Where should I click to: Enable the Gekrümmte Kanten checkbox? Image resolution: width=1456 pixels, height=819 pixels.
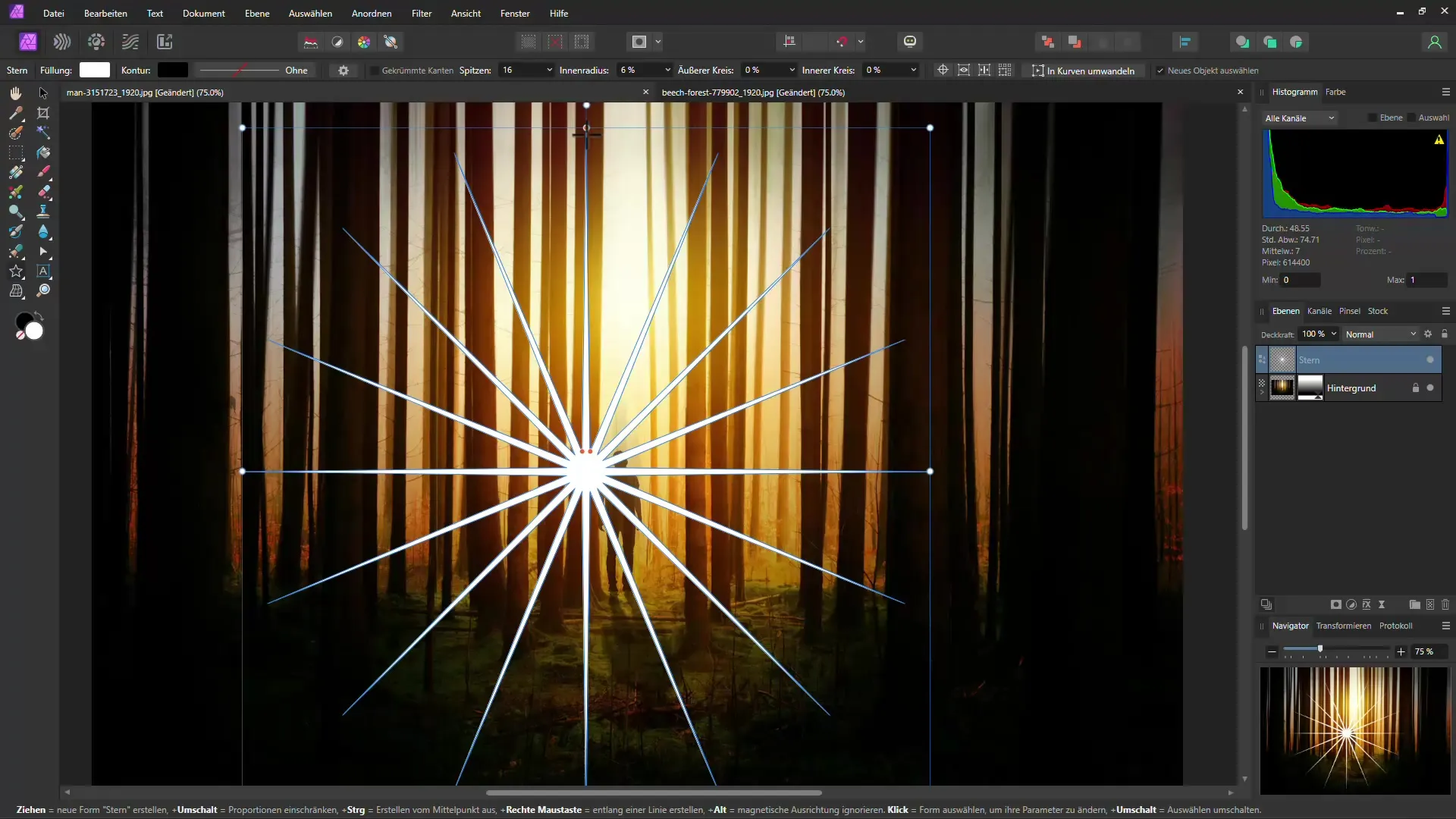tap(374, 71)
